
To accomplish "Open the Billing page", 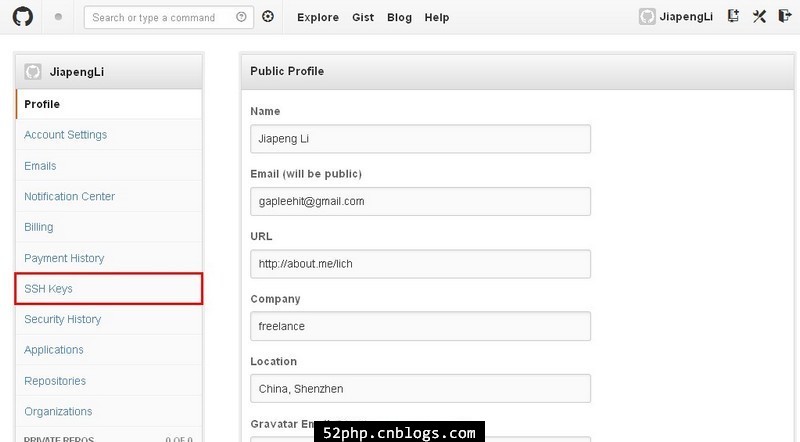I will tap(109, 227).
